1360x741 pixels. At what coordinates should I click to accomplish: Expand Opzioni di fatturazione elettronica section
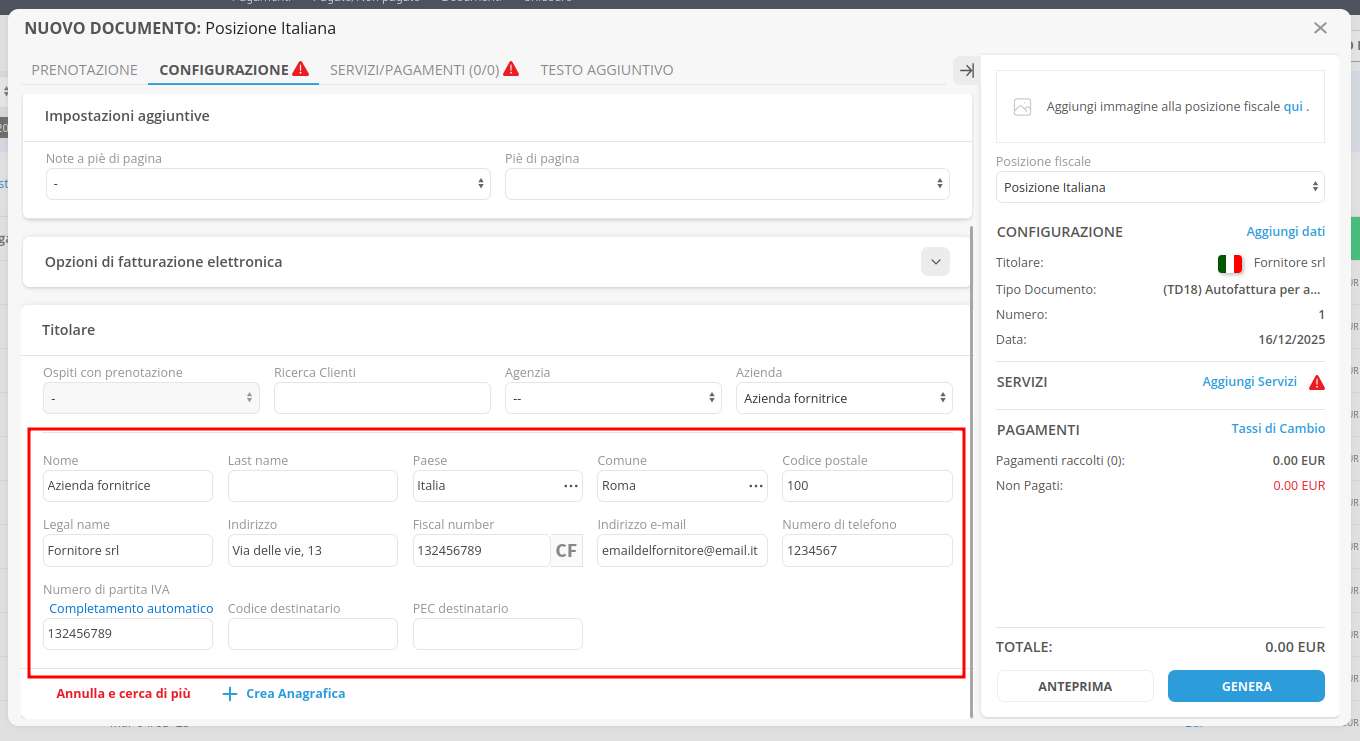(936, 262)
